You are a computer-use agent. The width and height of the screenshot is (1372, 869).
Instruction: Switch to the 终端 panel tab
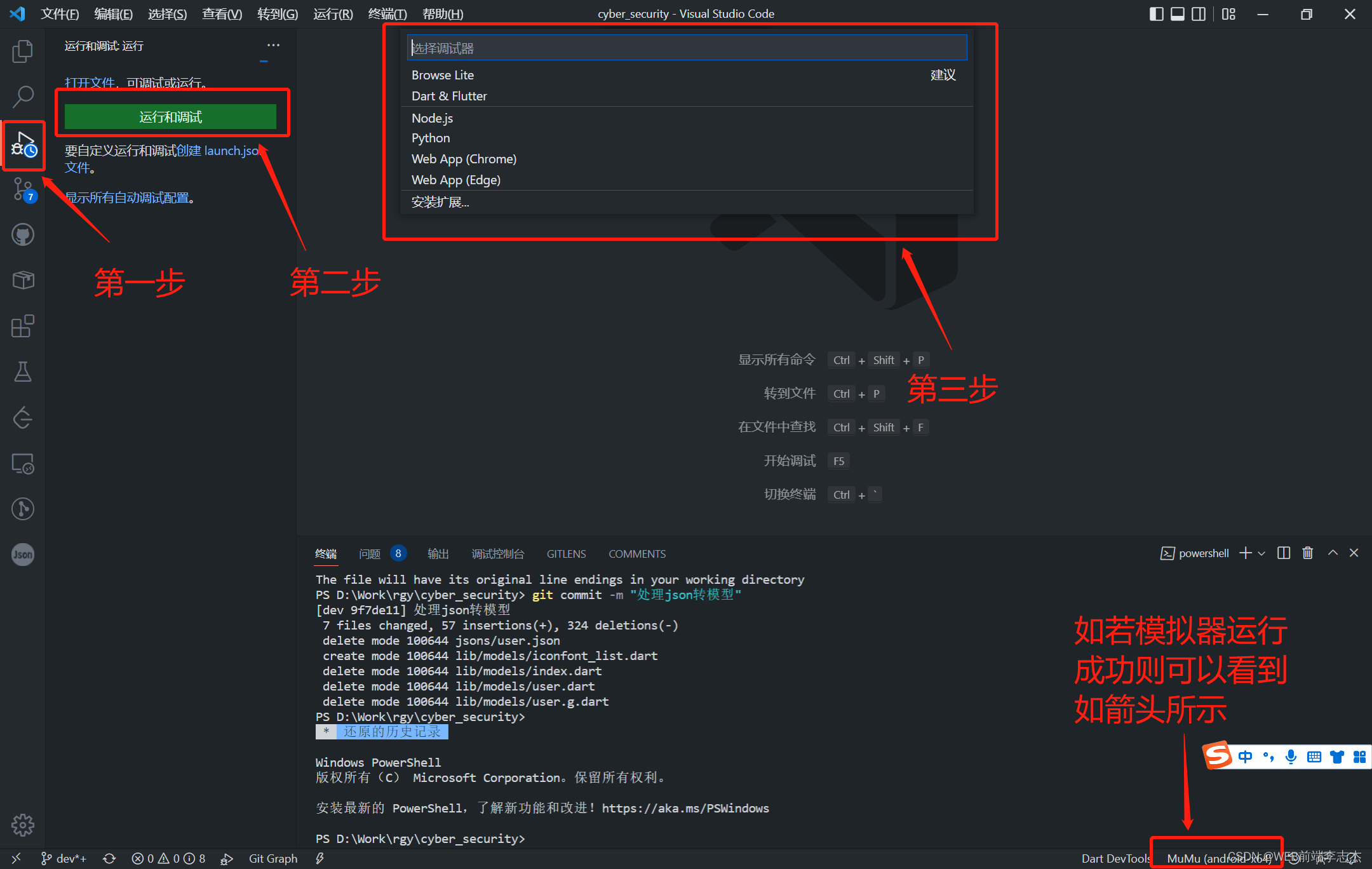coord(326,554)
